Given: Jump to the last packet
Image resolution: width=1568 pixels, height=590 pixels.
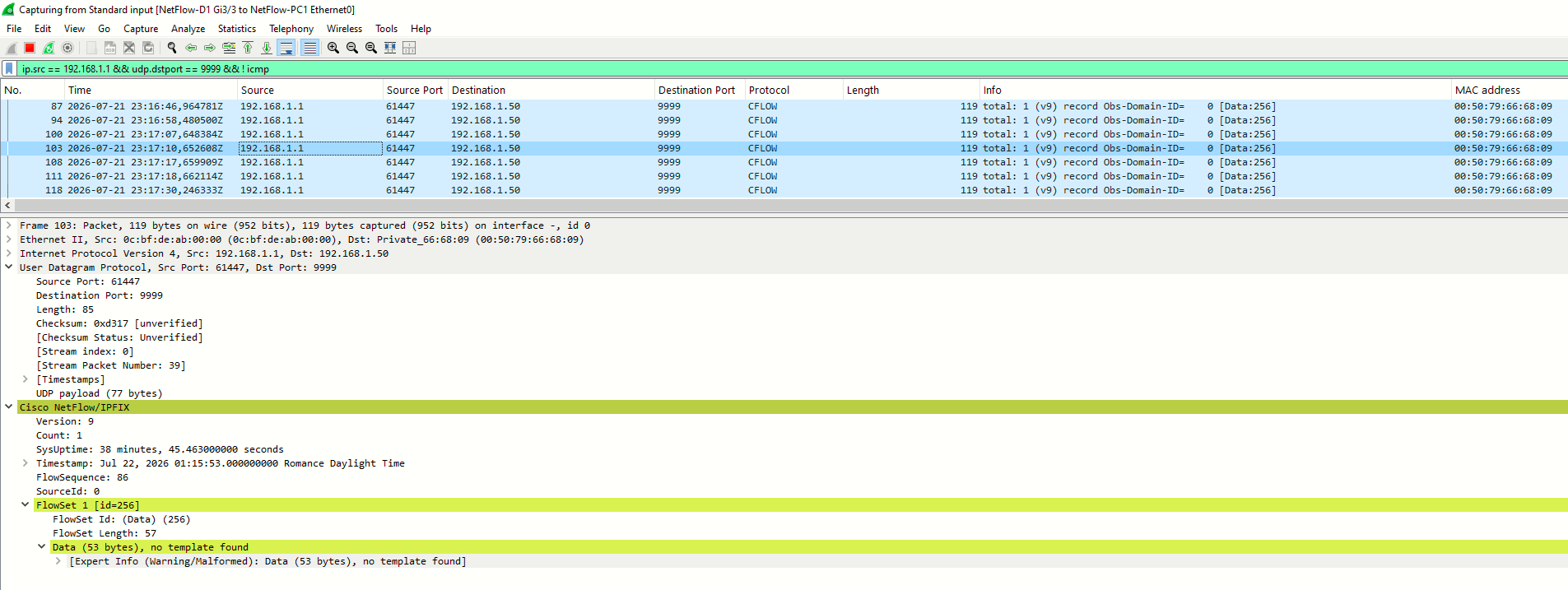Looking at the screenshot, I should tap(267, 48).
